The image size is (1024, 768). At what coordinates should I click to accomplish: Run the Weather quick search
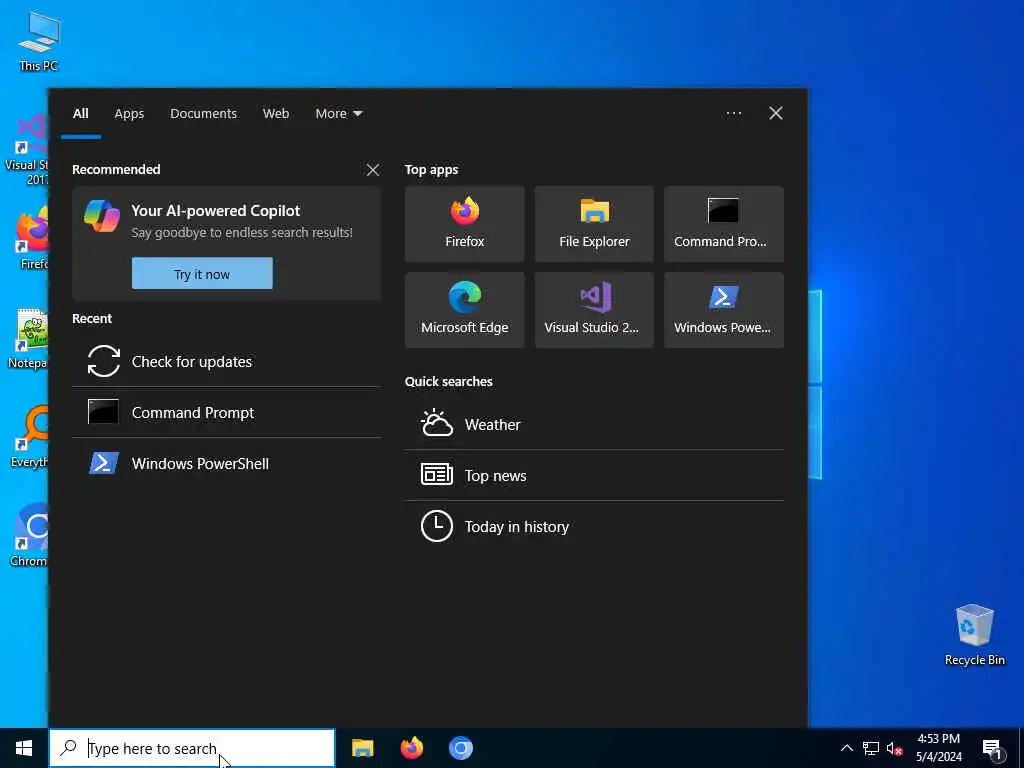point(594,424)
